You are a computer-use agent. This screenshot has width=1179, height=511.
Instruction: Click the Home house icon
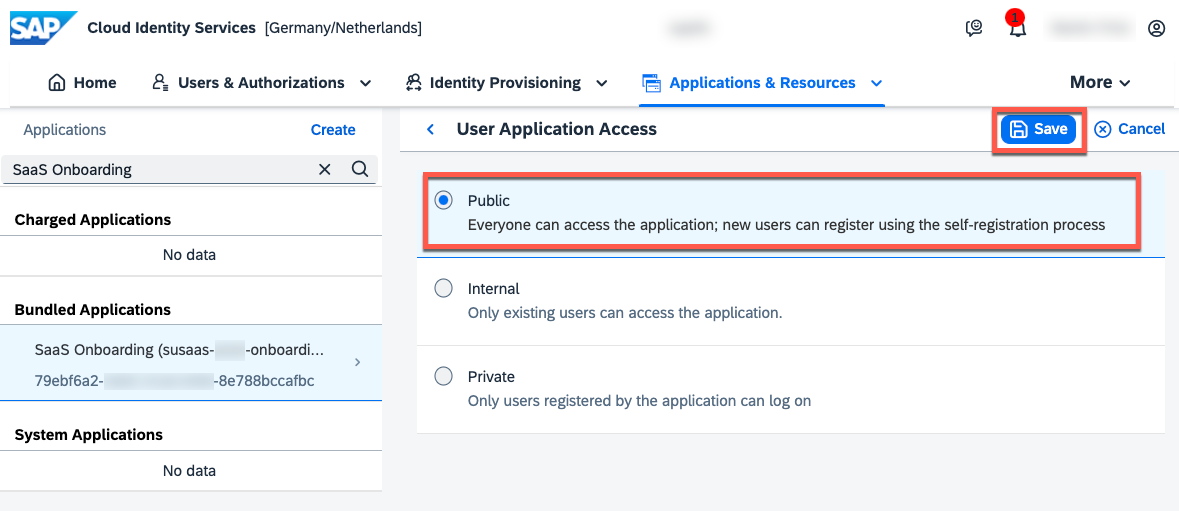point(56,83)
